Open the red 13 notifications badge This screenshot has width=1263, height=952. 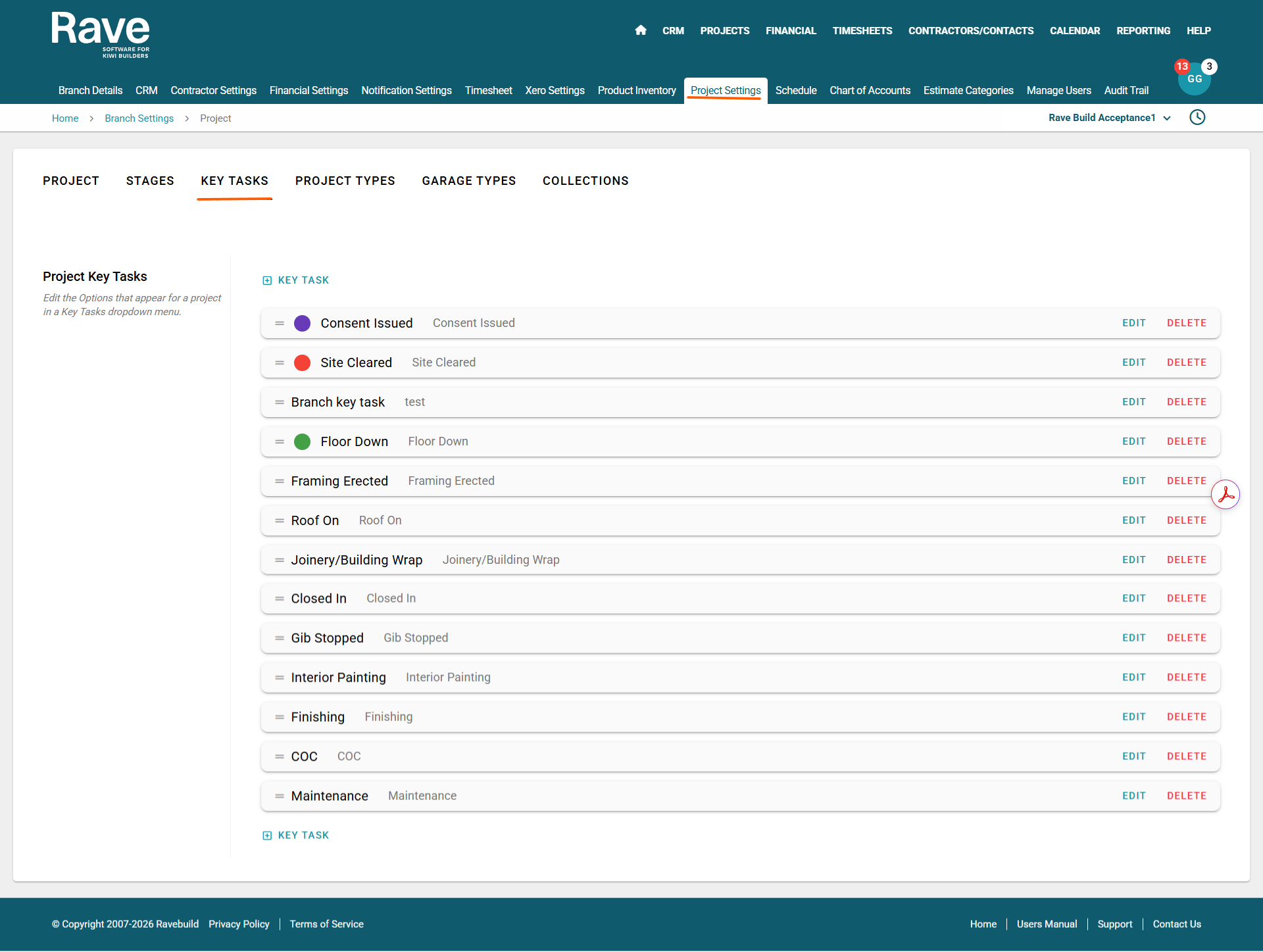[x=1182, y=66]
